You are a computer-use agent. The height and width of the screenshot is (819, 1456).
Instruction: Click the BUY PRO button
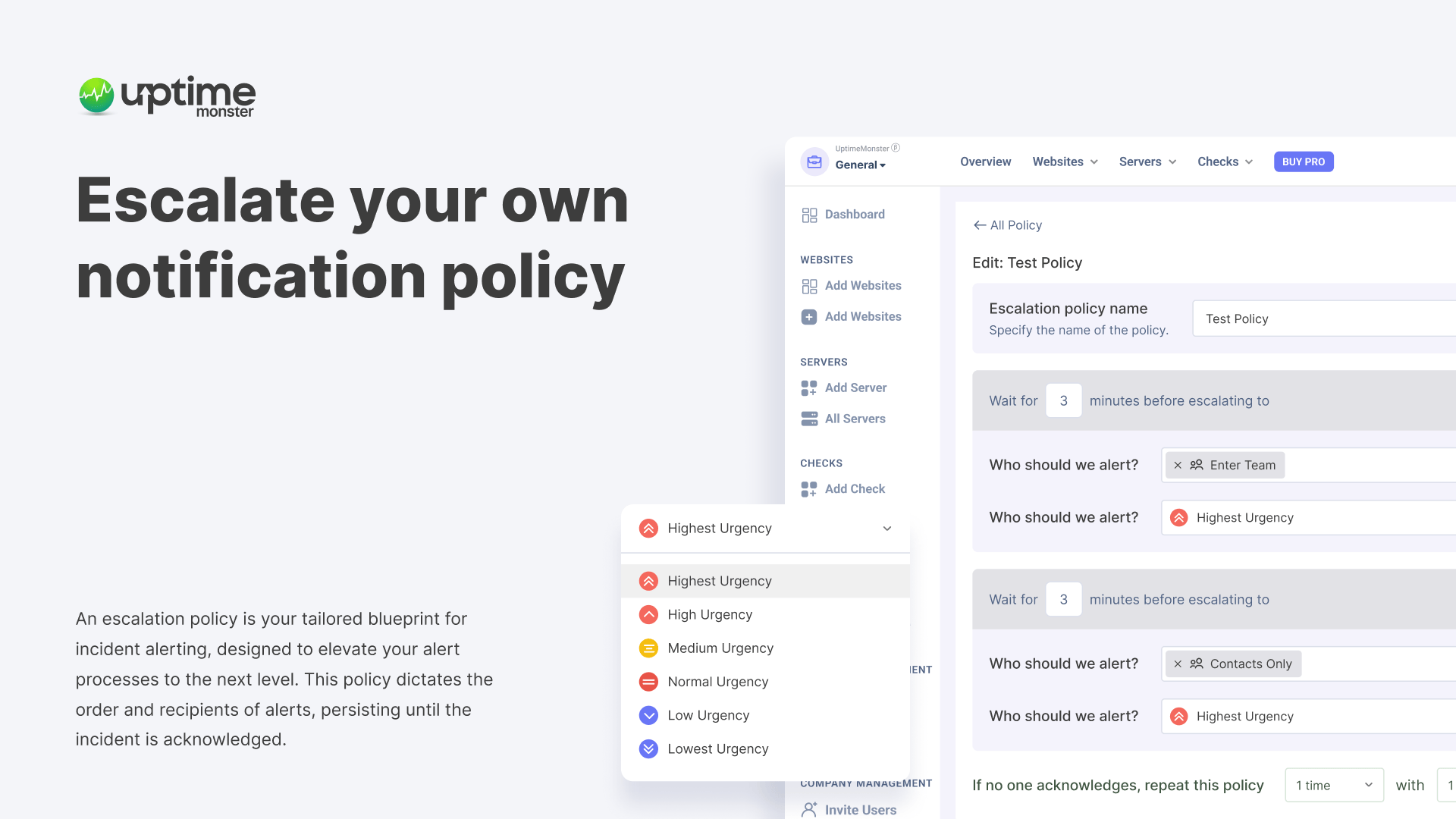[x=1303, y=162]
